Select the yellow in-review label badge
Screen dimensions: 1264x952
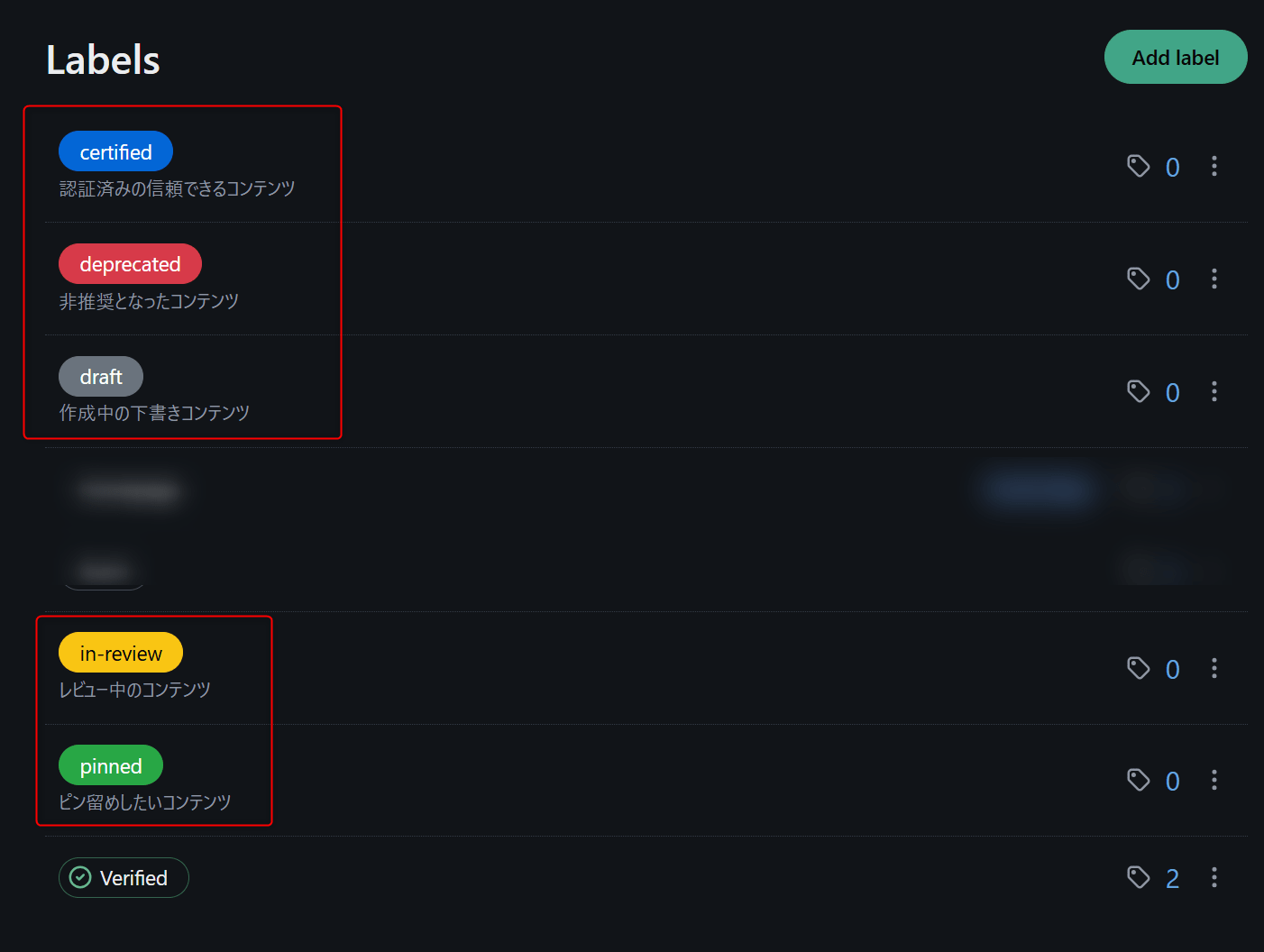click(121, 654)
